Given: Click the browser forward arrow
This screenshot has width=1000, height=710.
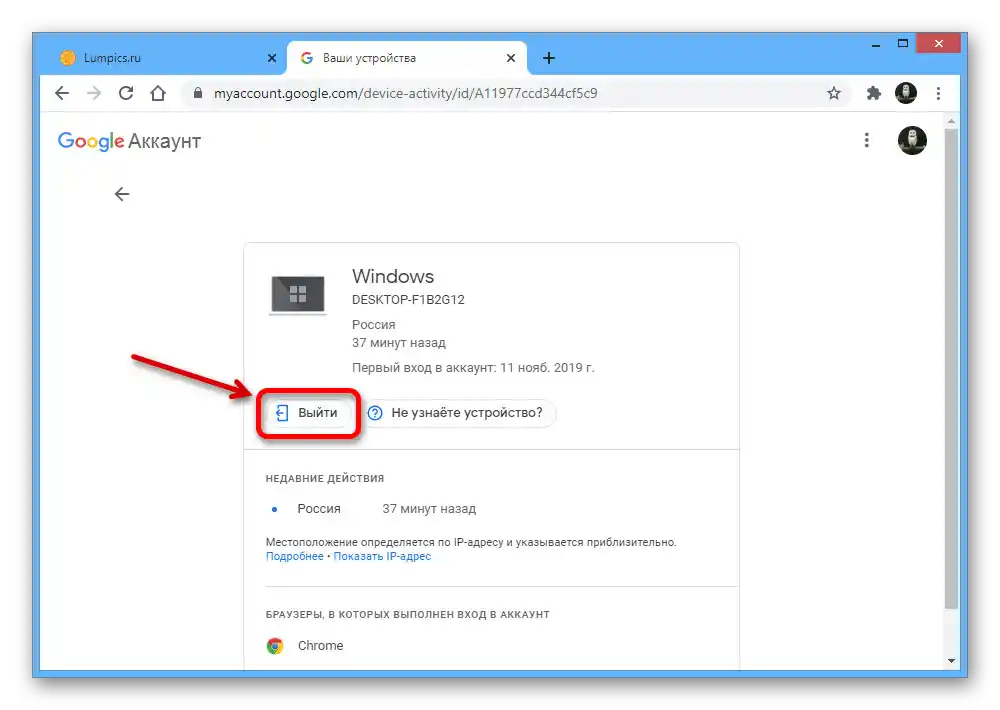Looking at the screenshot, I should (x=94, y=93).
